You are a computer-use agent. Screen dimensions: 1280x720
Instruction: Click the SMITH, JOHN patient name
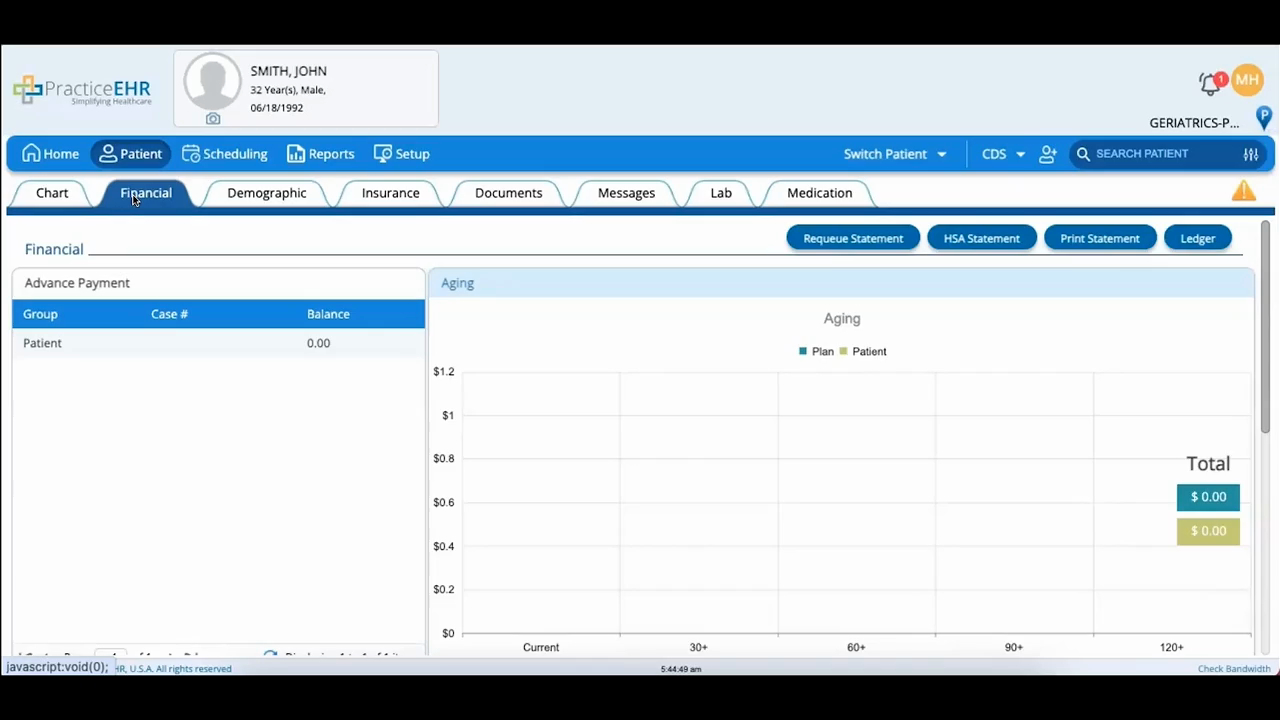288,71
